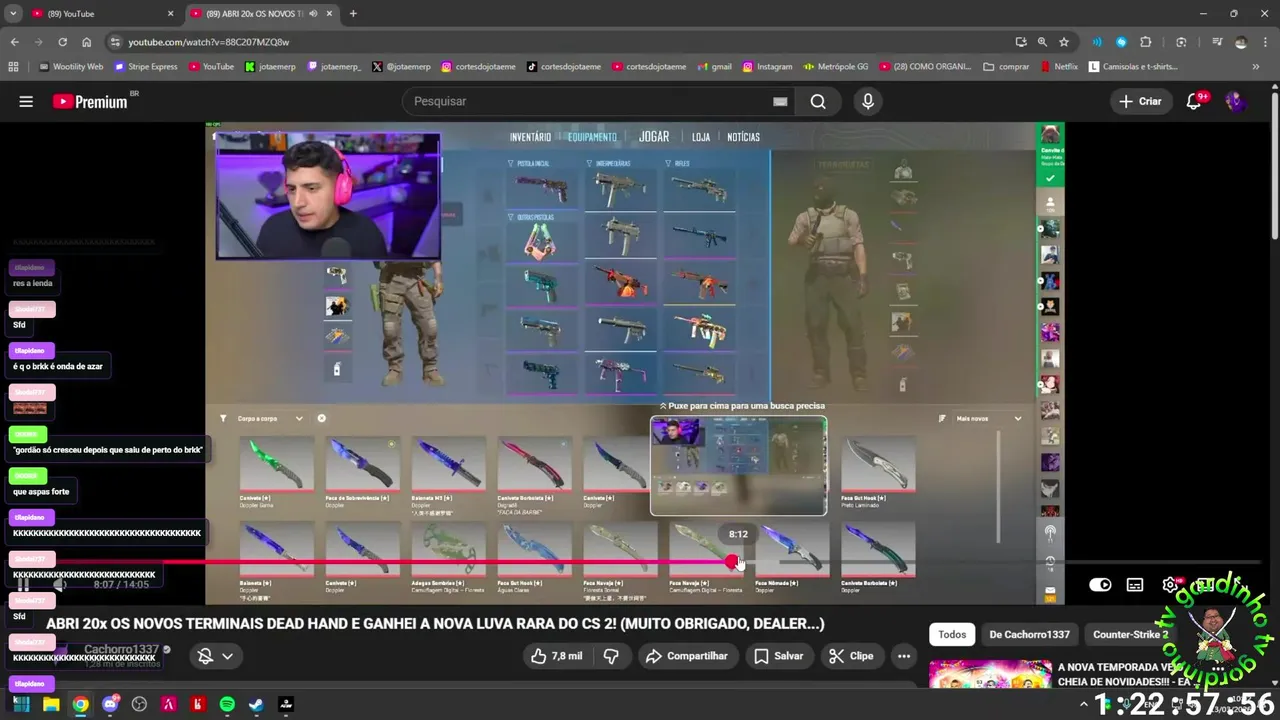Click the Salvar save button

coord(779,656)
